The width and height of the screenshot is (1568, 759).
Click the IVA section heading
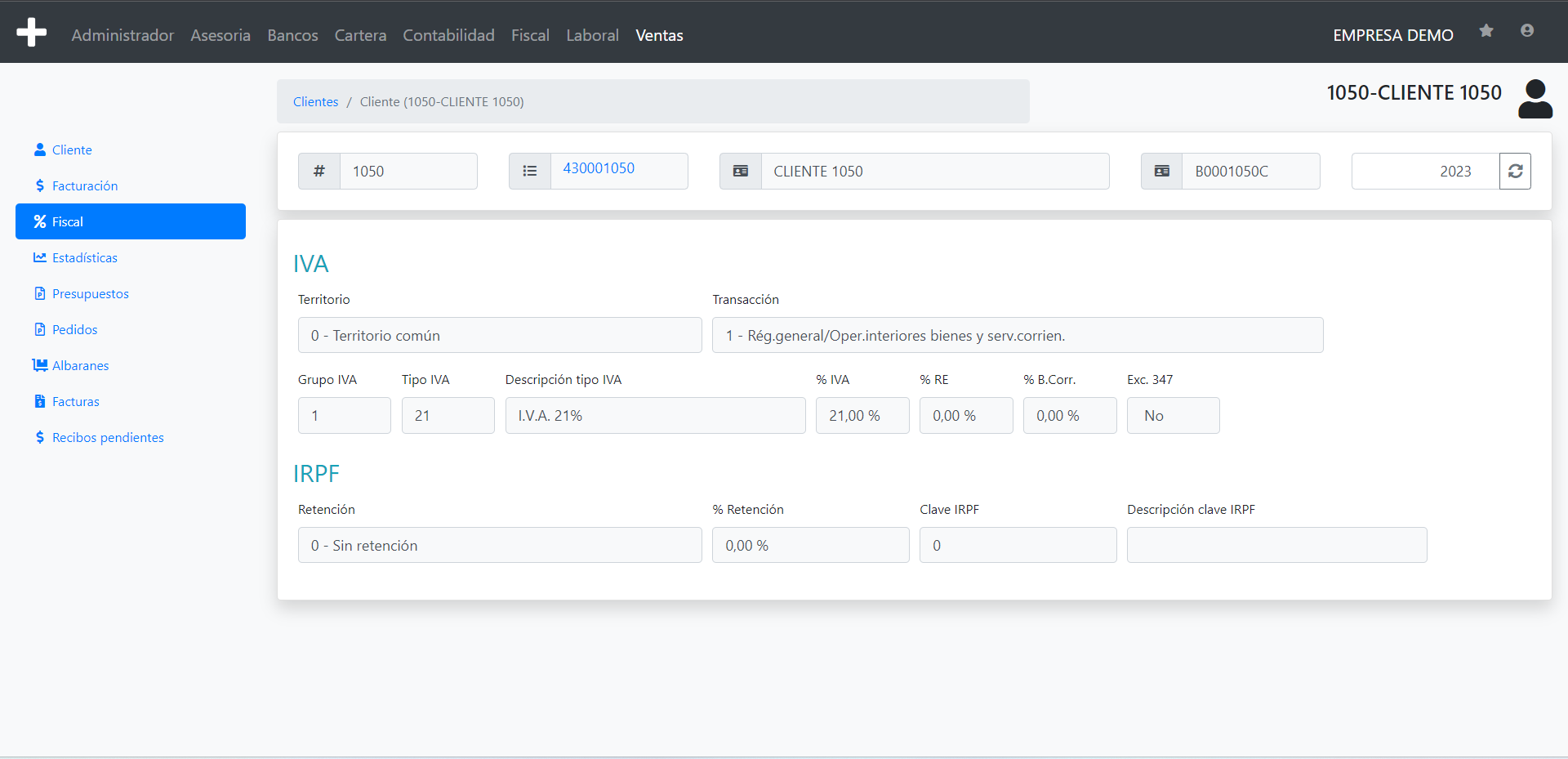[x=311, y=263]
